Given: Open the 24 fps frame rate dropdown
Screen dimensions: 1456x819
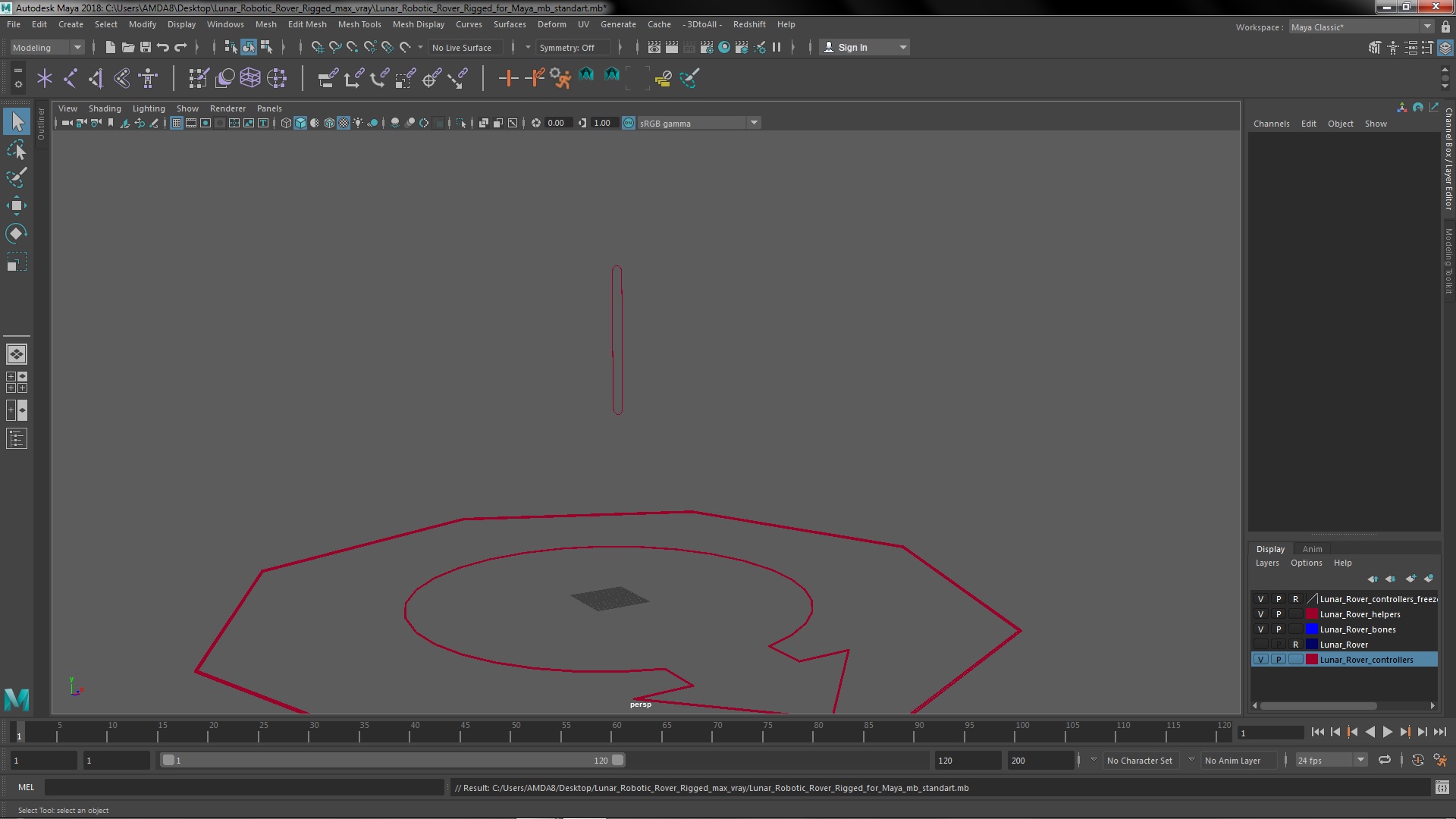Looking at the screenshot, I should point(1331,760).
